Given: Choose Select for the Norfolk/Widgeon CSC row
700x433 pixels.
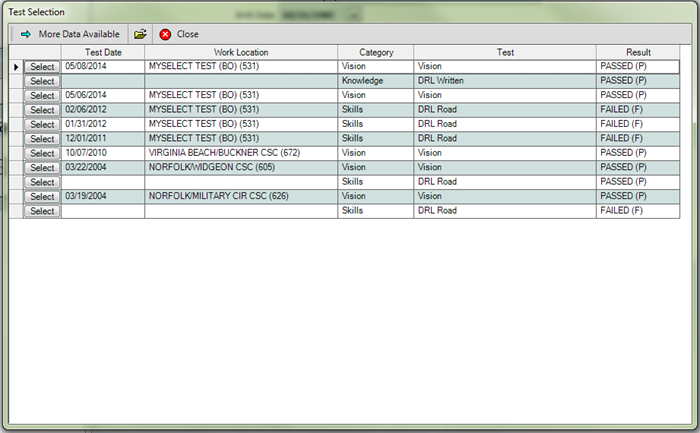Looking at the screenshot, I should tap(42, 168).
